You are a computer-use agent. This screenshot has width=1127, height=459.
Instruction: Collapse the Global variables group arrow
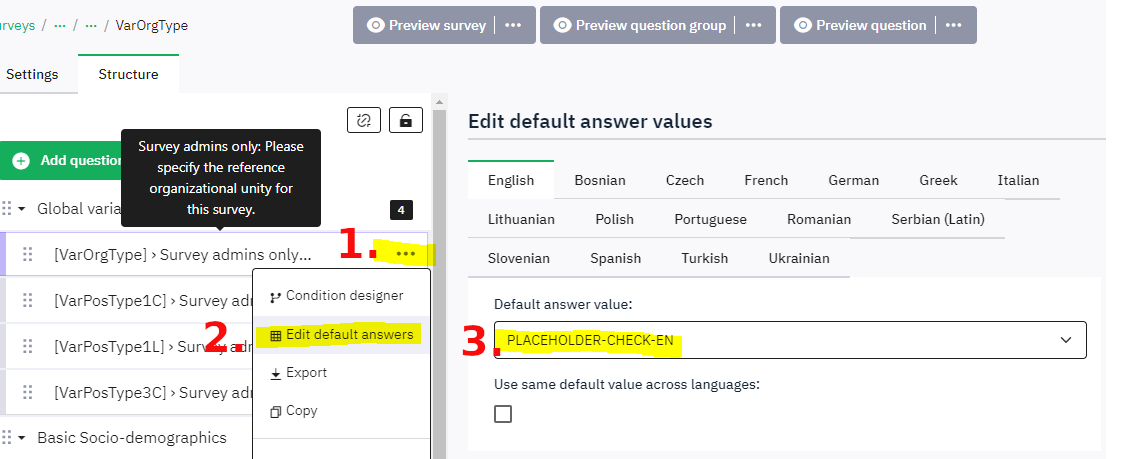click(21, 209)
